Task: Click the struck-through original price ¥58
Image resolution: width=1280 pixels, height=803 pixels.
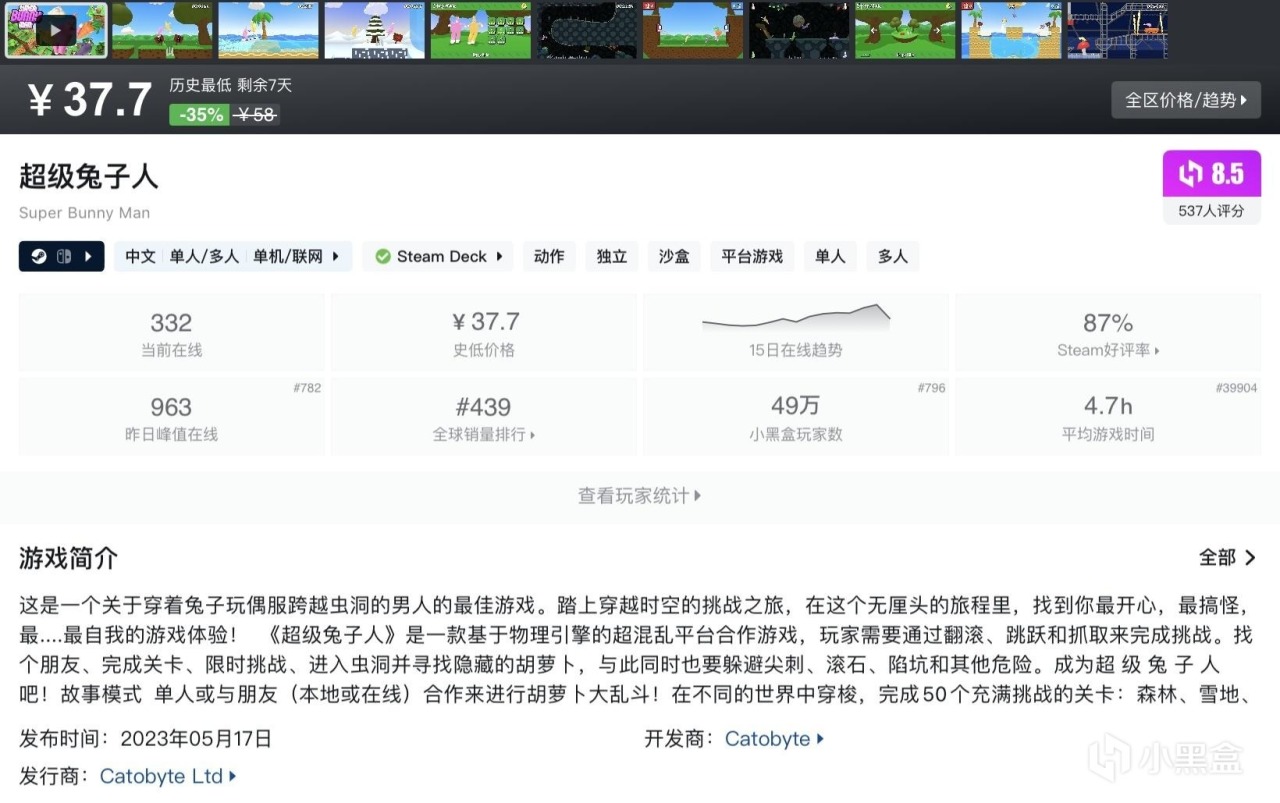Action: 256,114
